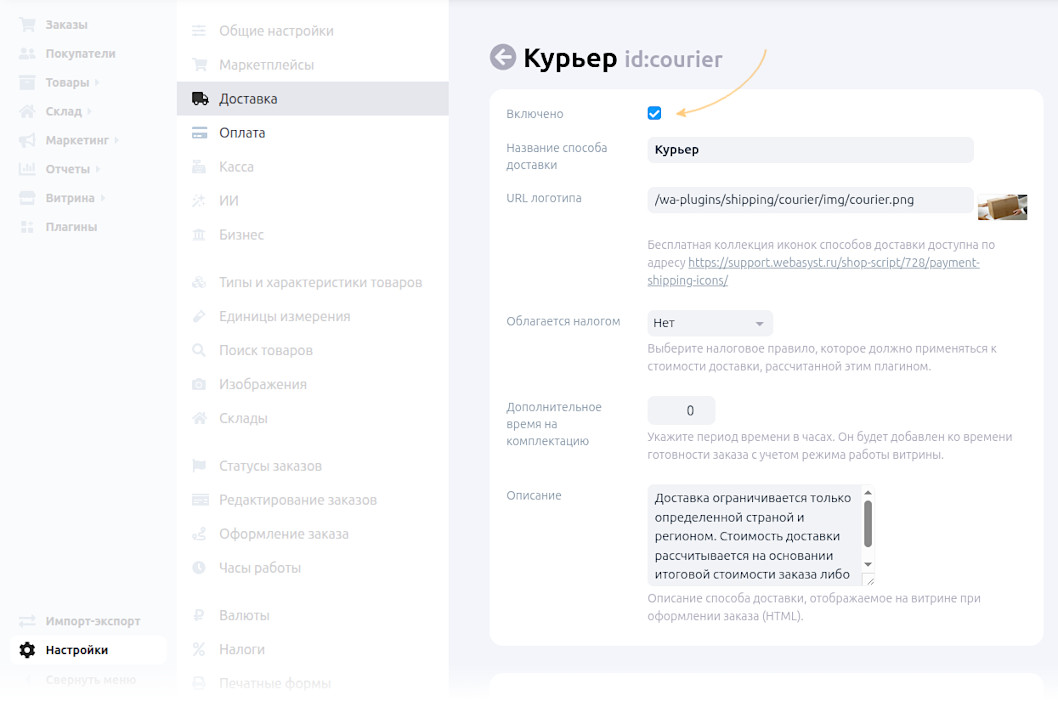The image size is (1058, 701).
Task: Open the Часы работы settings section
Action: pyautogui.click(x=260, y=568)
